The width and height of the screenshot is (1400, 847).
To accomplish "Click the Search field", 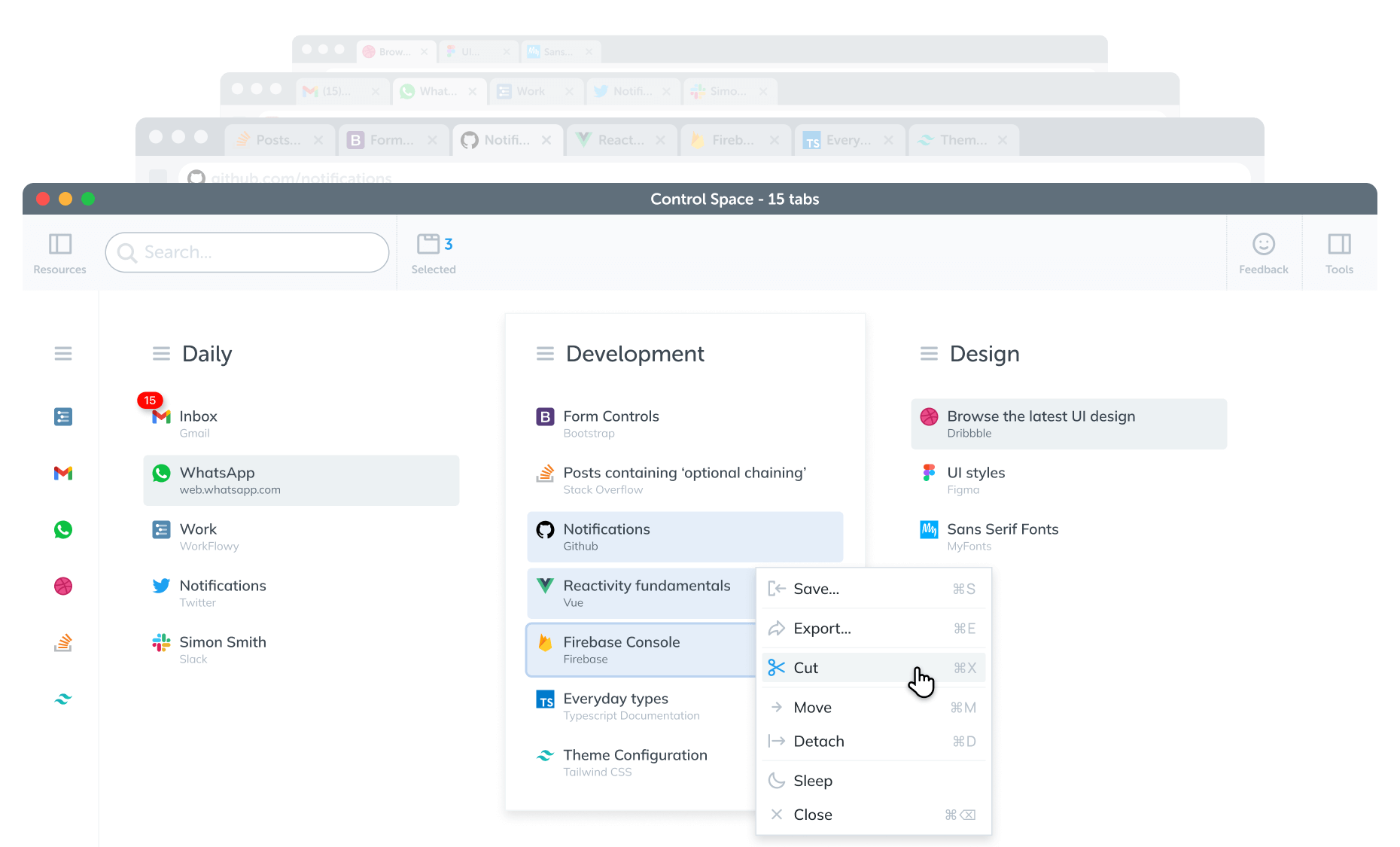I will click(247, 252).
